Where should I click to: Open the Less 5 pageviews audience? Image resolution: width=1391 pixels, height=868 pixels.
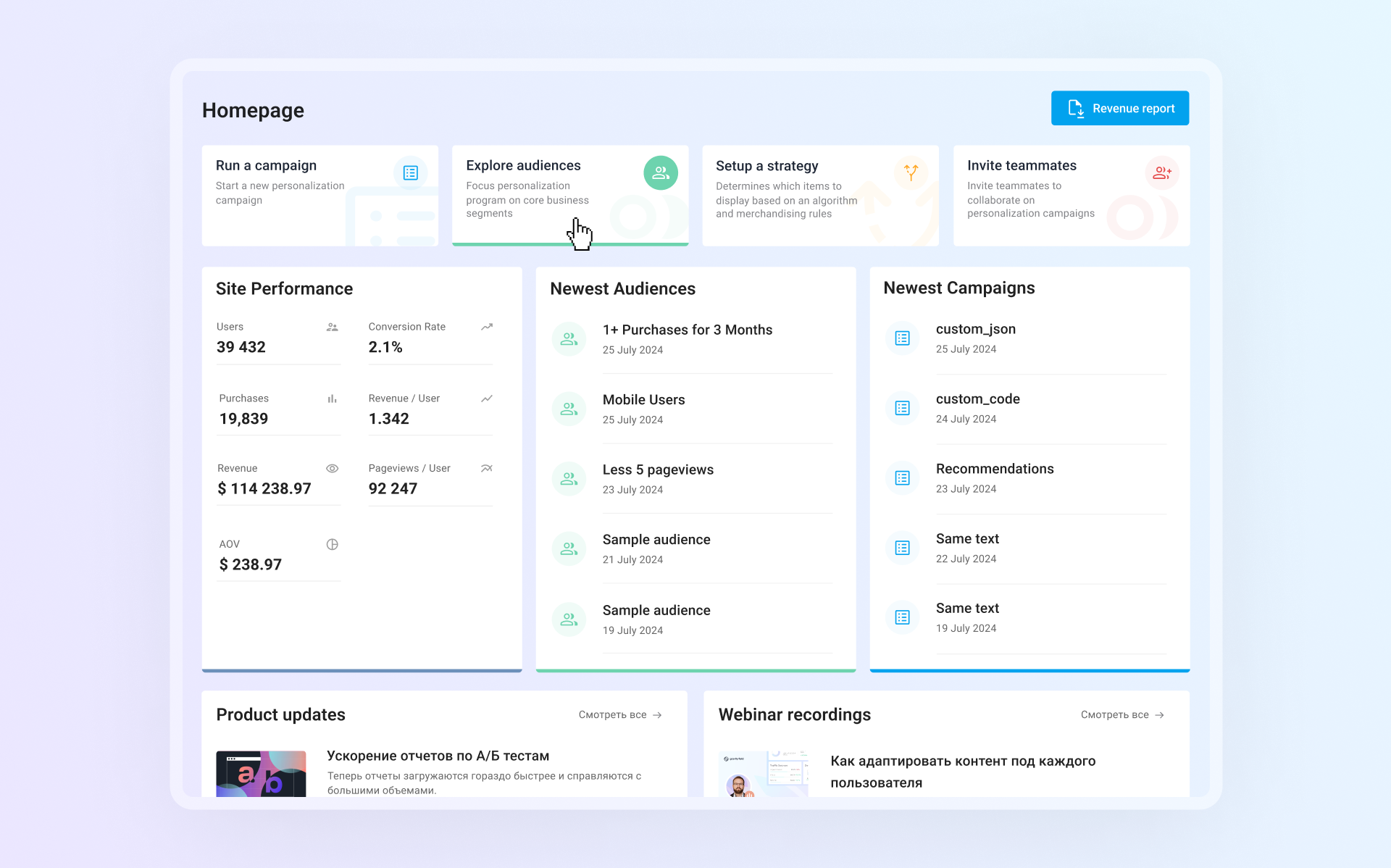click(658, 470)
